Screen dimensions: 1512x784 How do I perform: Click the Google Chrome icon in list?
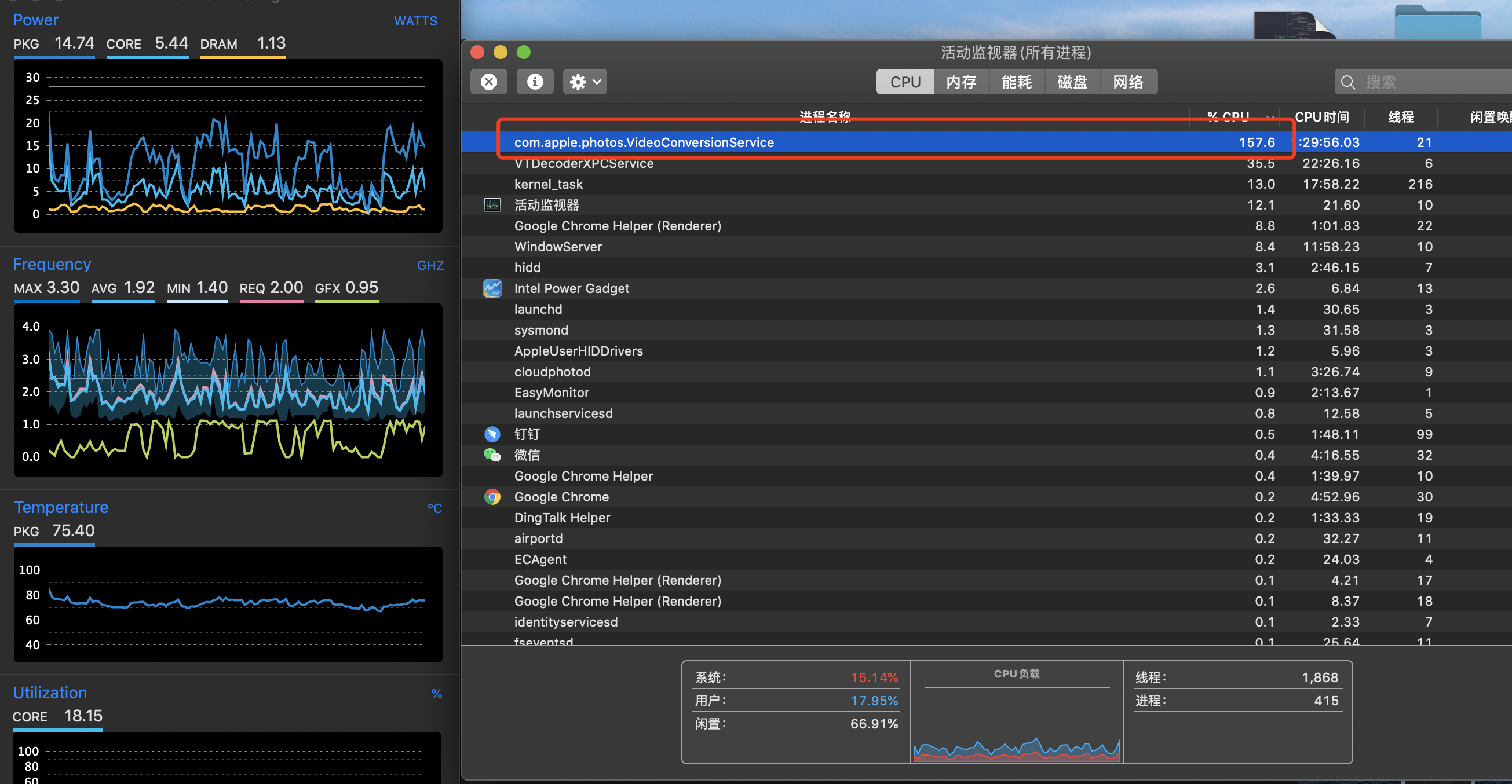point(492,497)
